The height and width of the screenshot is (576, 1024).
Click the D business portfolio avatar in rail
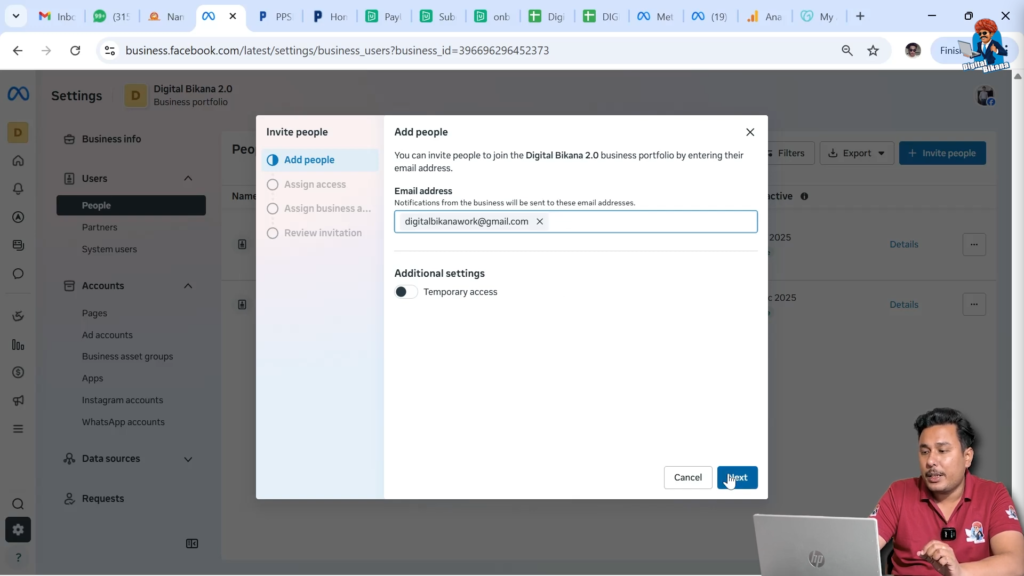[18, 133]
